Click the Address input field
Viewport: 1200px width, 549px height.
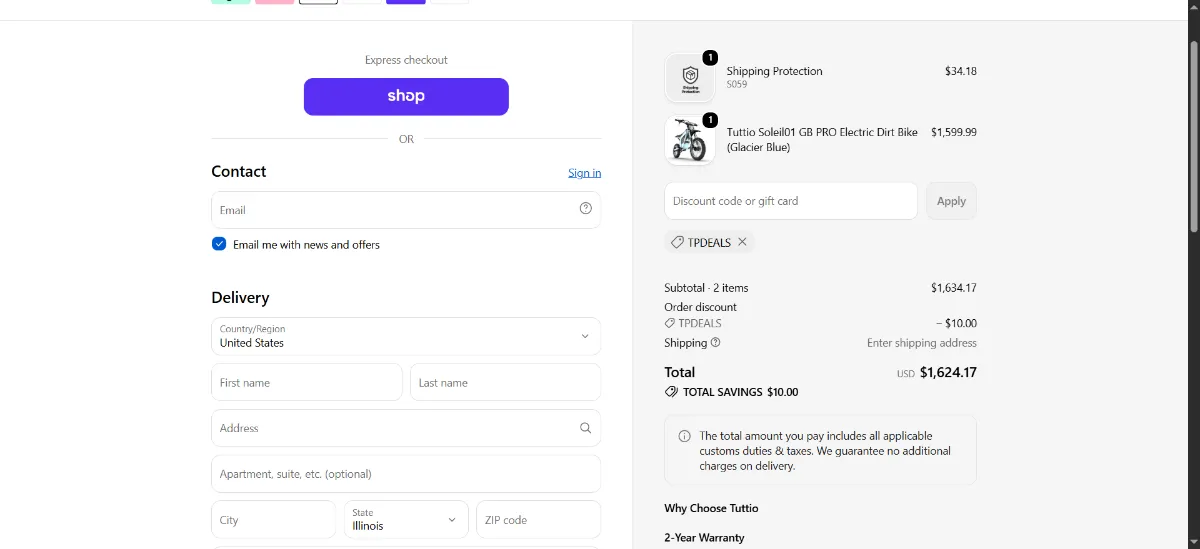click(x=406, y=428)
